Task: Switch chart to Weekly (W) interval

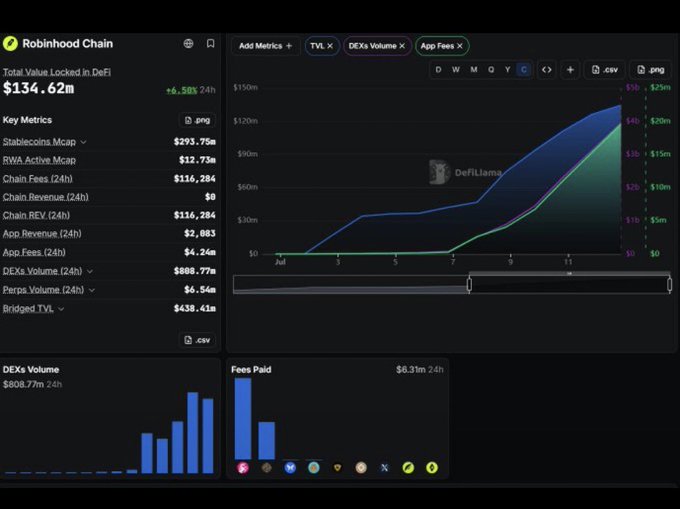Action: (456, 70)
